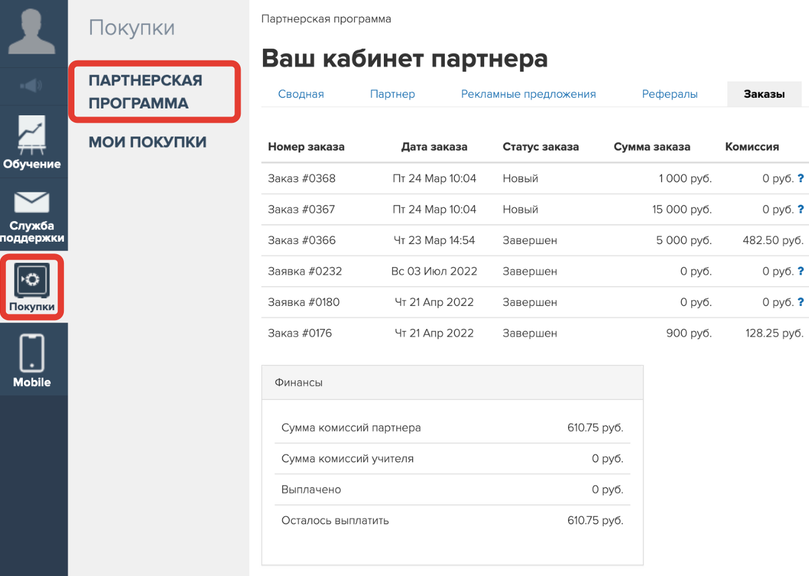Screen dimensions: 809x576
Task: Click question mark beside Заявка #0232 commission
Action: pos(801,271)
